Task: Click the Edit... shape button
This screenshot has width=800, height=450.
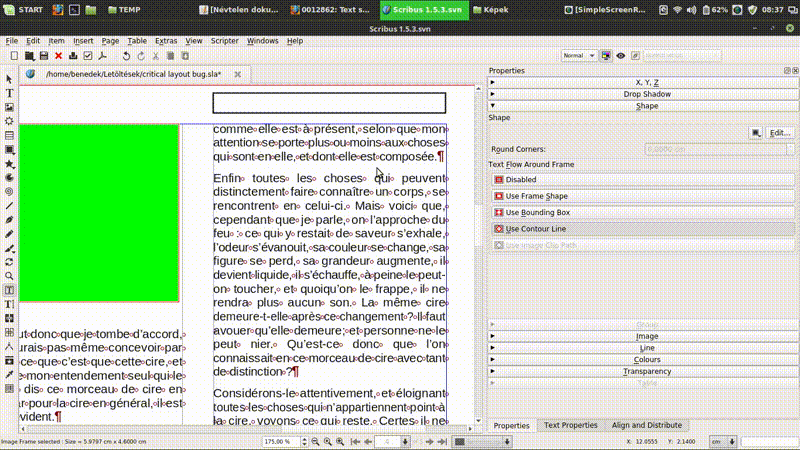Action: 779,132
